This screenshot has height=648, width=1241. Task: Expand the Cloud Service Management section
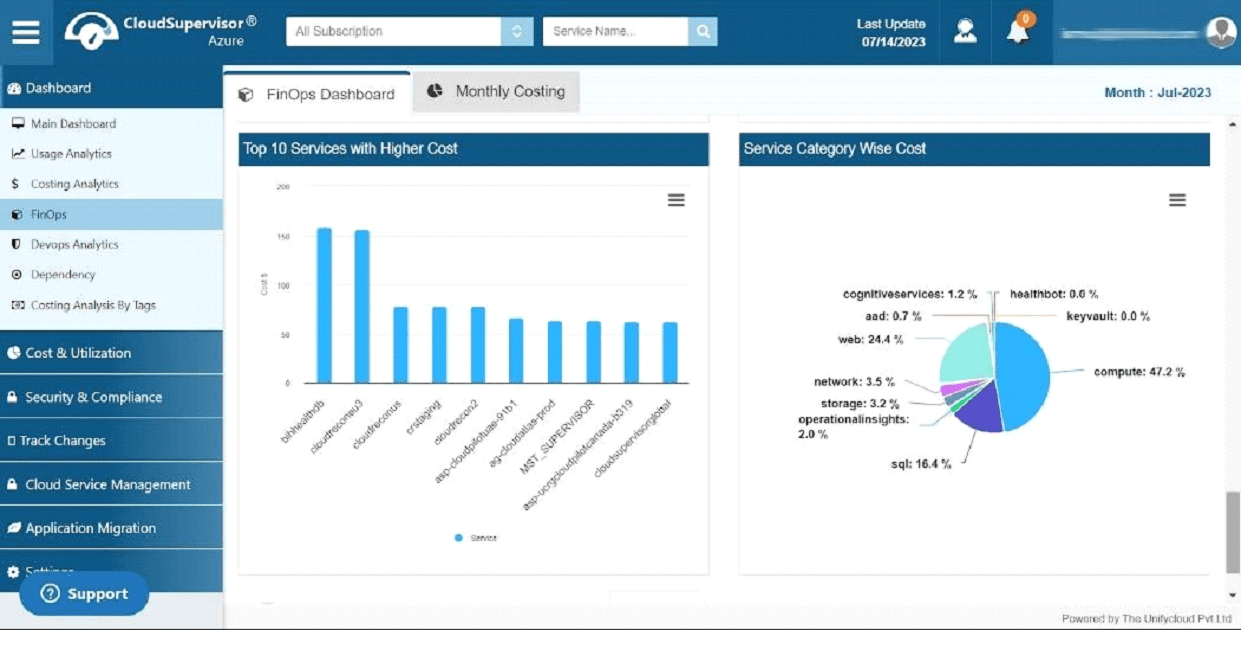[111, 485]
